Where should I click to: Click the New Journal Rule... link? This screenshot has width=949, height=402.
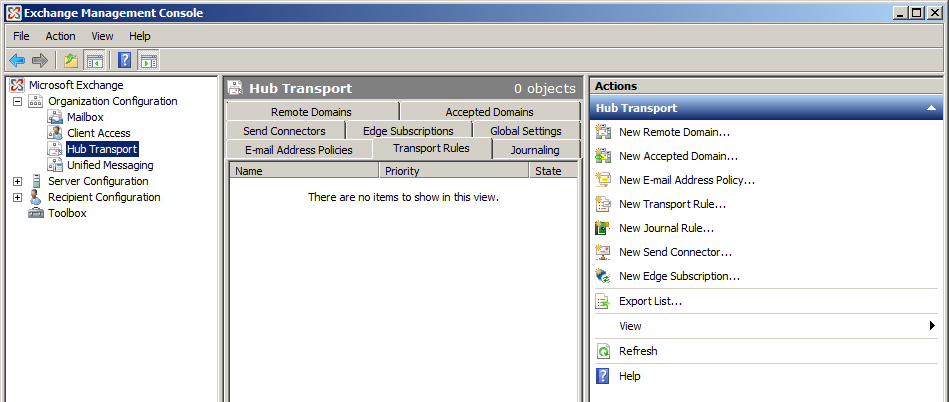pyautogui.click(x=666, y=228)
